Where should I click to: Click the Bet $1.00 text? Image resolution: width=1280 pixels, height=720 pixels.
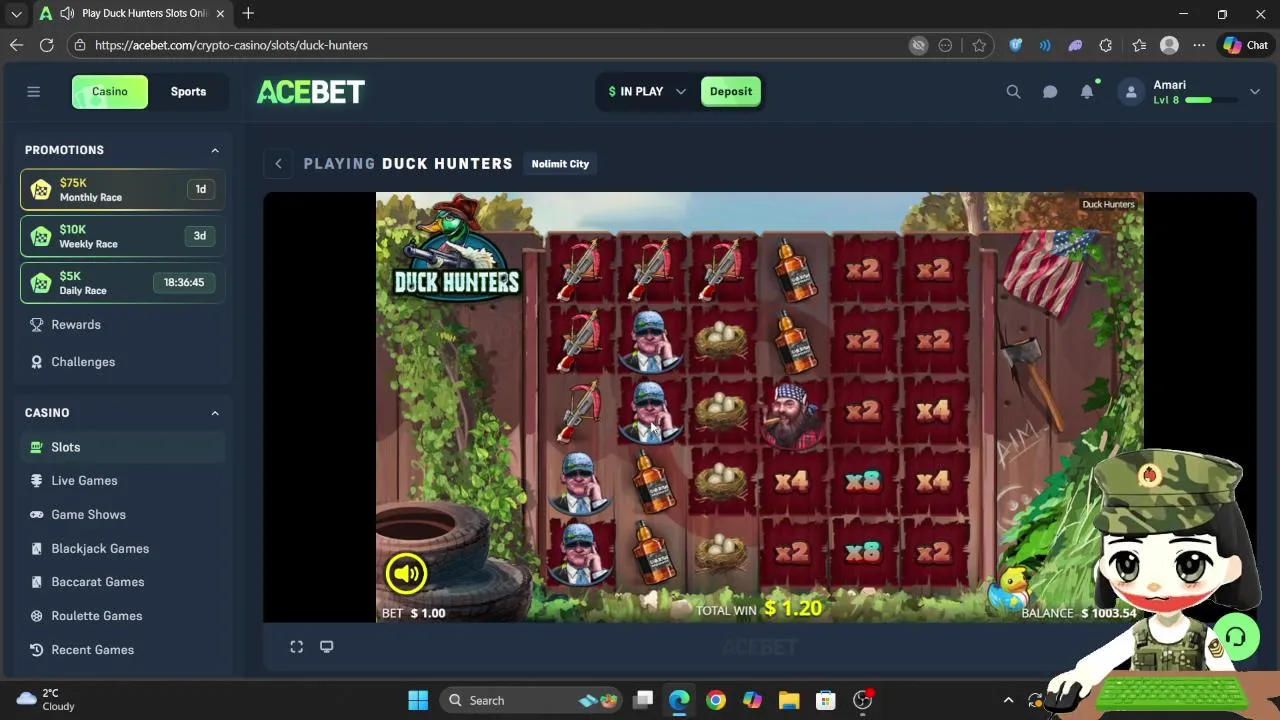(x=413, y=613)
